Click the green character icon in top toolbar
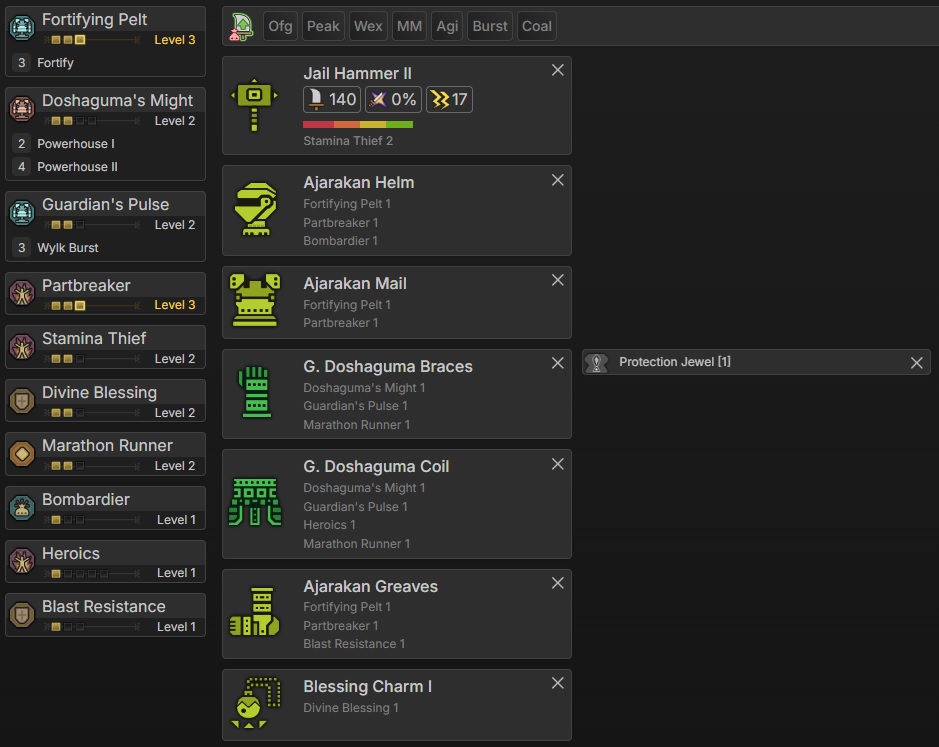 [x=241, y=26]
